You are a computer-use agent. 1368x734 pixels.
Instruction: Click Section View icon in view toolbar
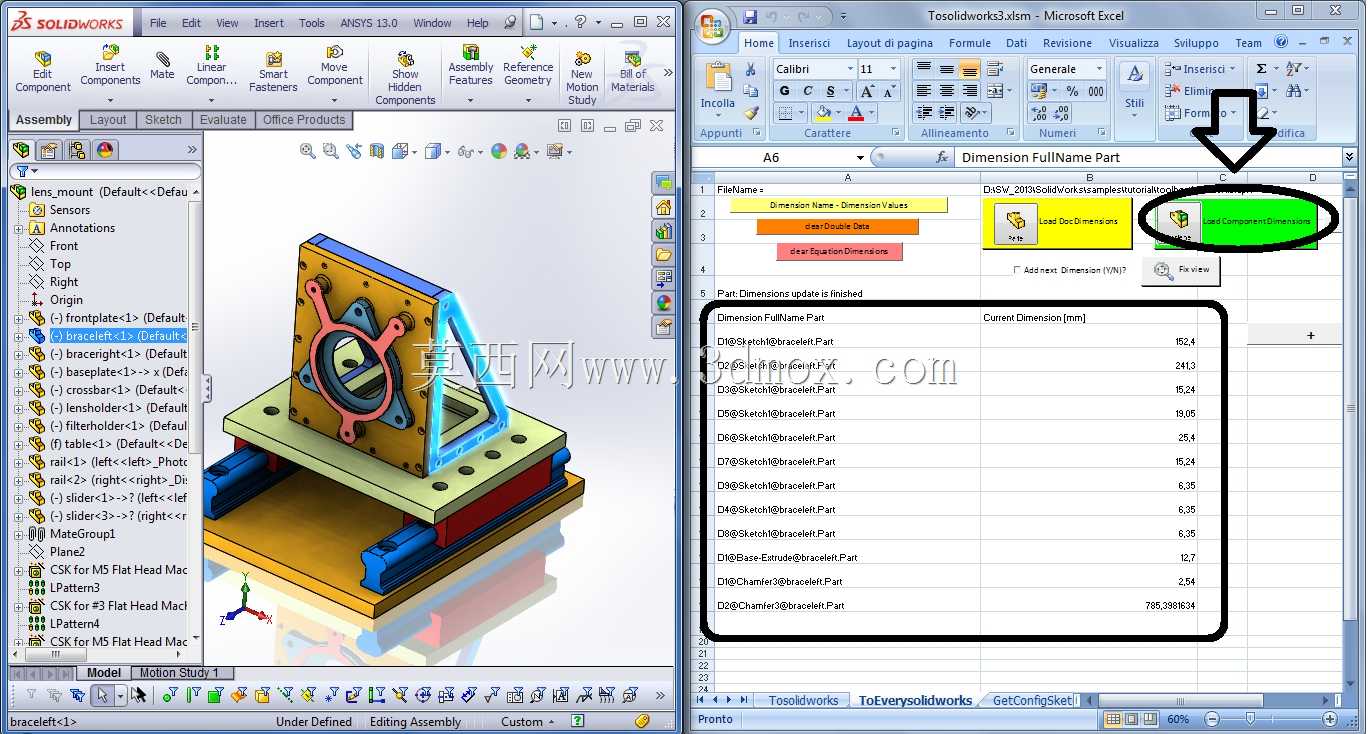tap(377, 151)
